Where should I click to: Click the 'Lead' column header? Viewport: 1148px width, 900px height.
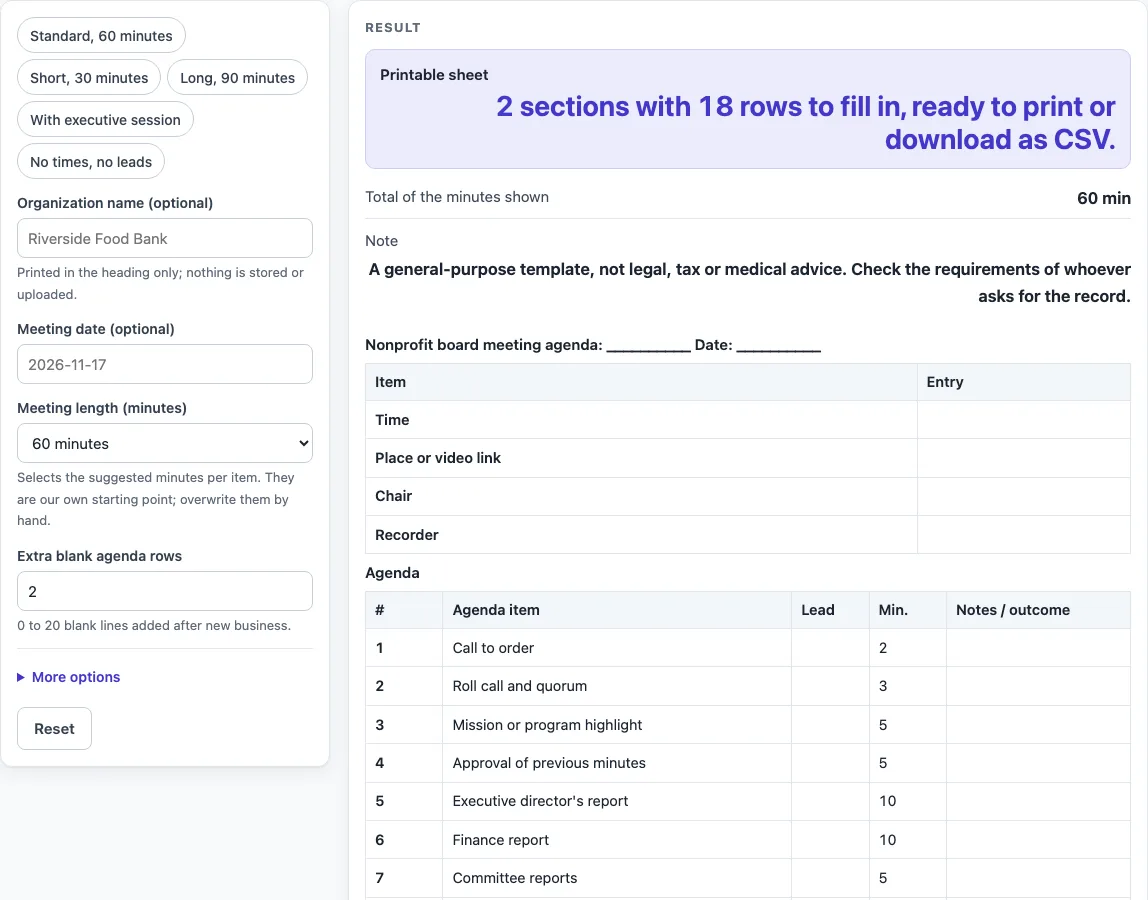[818, 610]
